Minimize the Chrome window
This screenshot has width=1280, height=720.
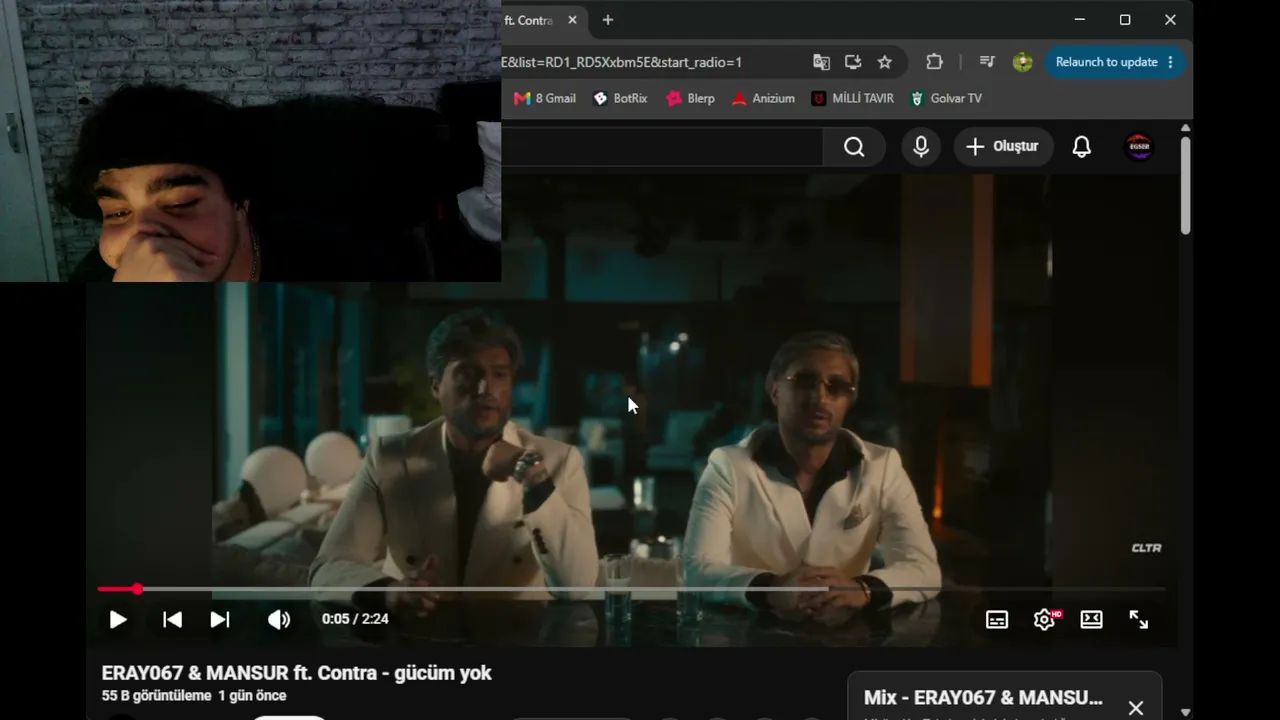point(1079,20)
